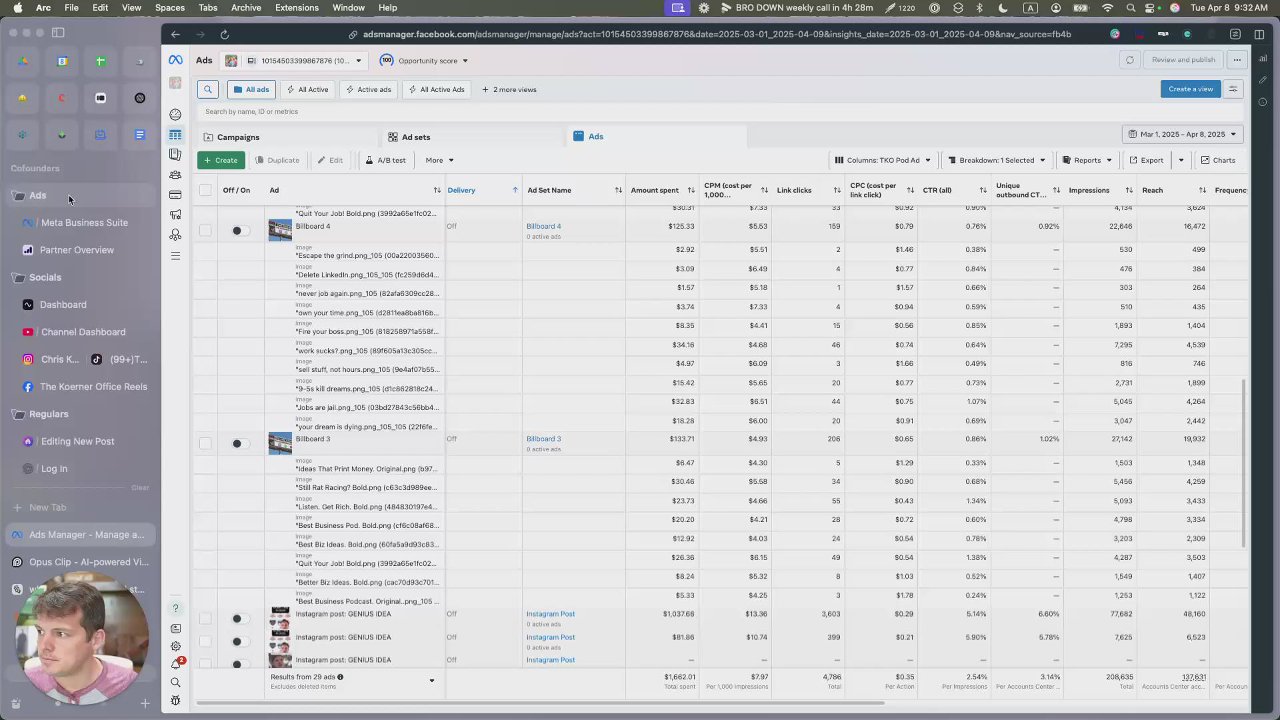
Task: Sort by Ad Set Name column arrows
Action: pyautogui.click(x=618, y=190)
